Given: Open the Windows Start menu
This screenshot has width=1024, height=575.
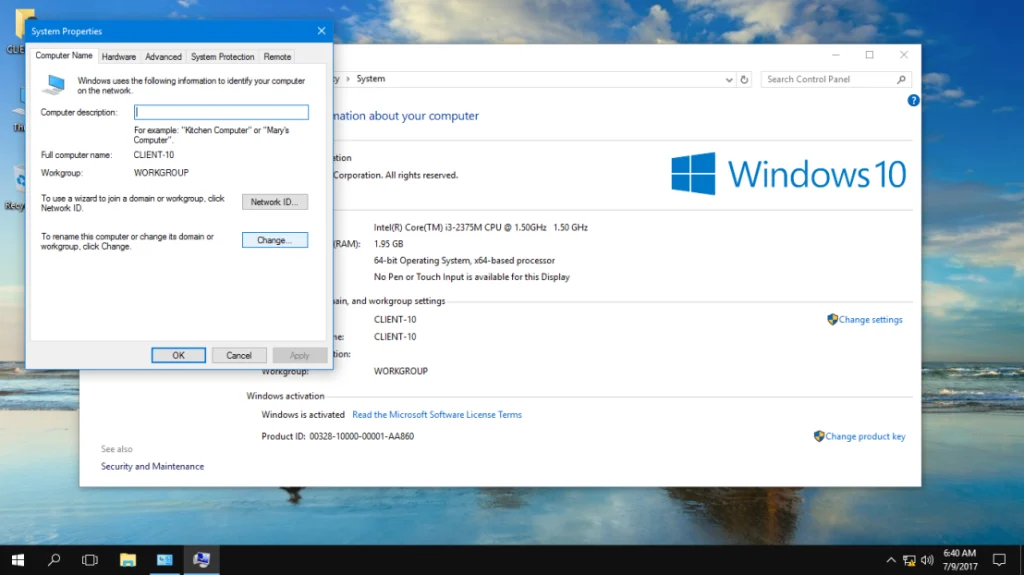Looking at the screenshot, I should pos(18,560).
